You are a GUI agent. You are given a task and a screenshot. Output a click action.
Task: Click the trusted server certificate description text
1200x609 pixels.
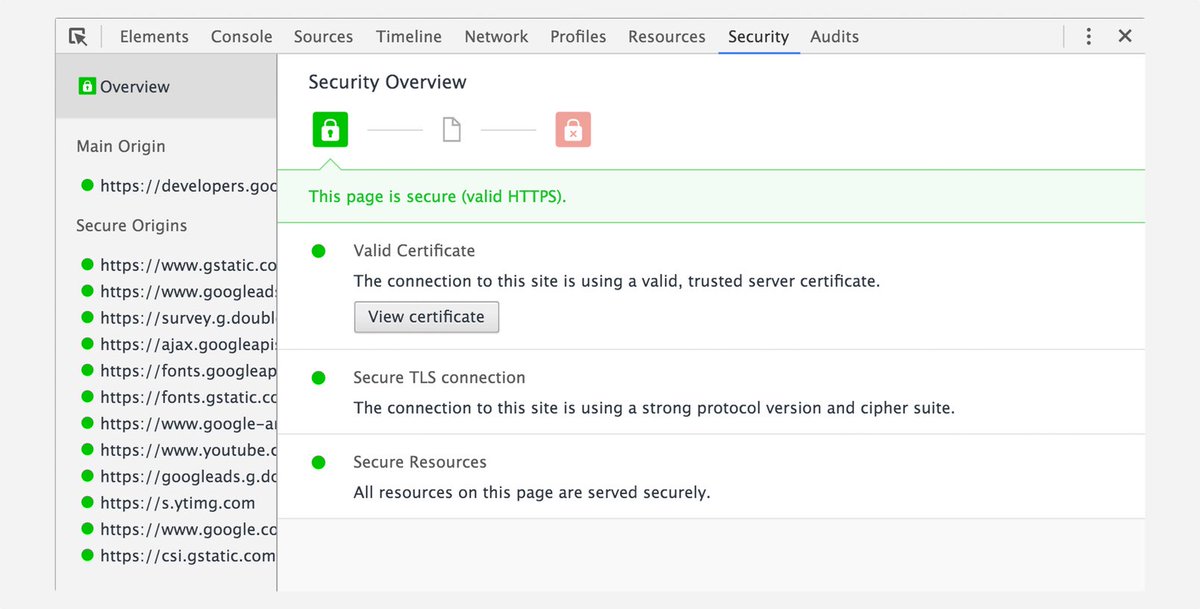coord(617,281)
